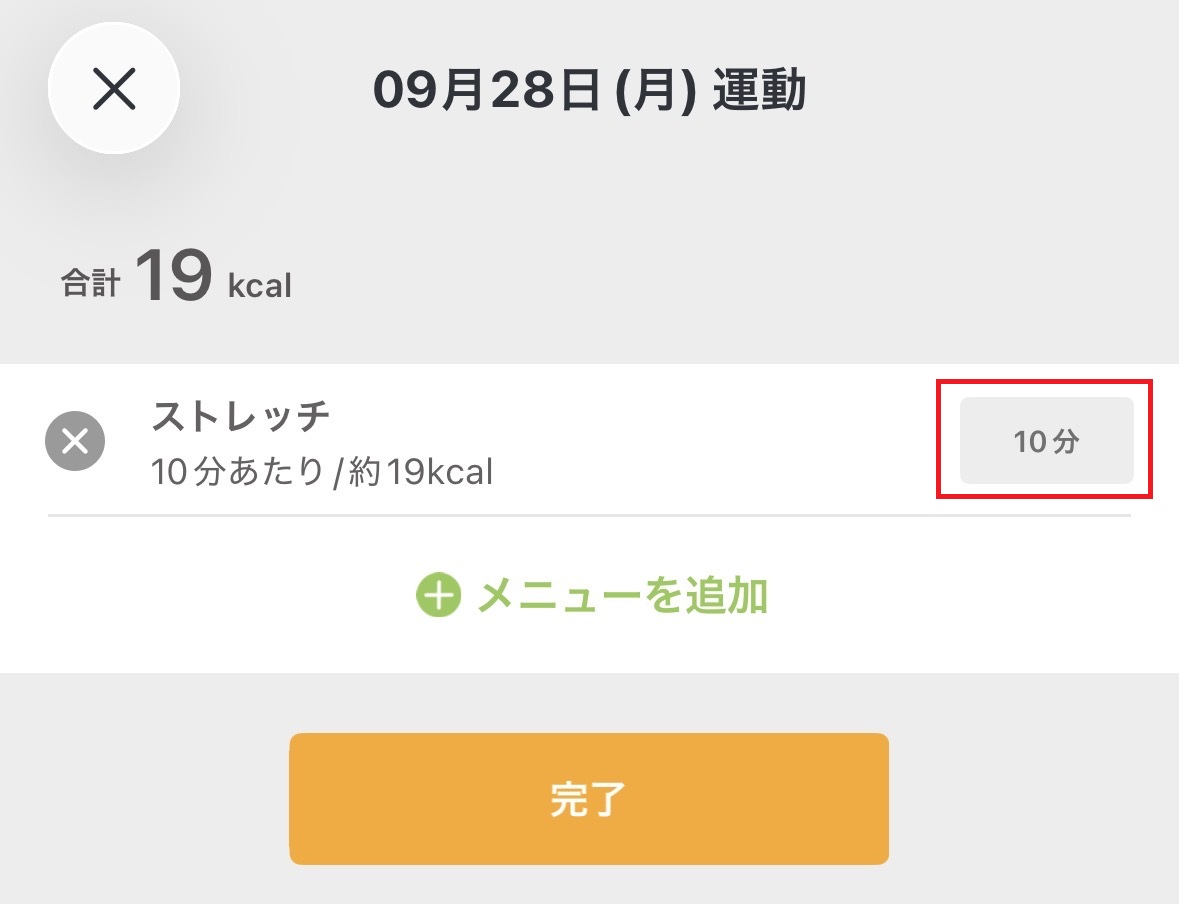Click the kcal unit beside total
This screenshot has height=904, width=1179.
[259, 285]
